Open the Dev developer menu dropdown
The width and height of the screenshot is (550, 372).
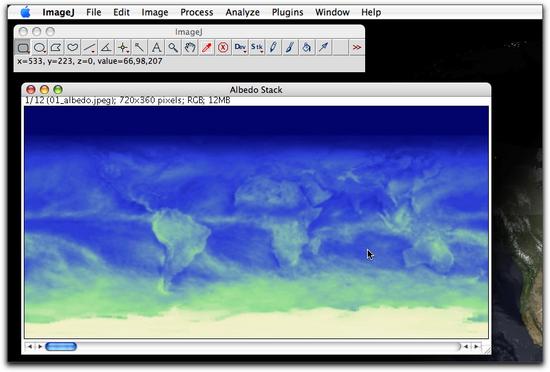pos(240,47)
